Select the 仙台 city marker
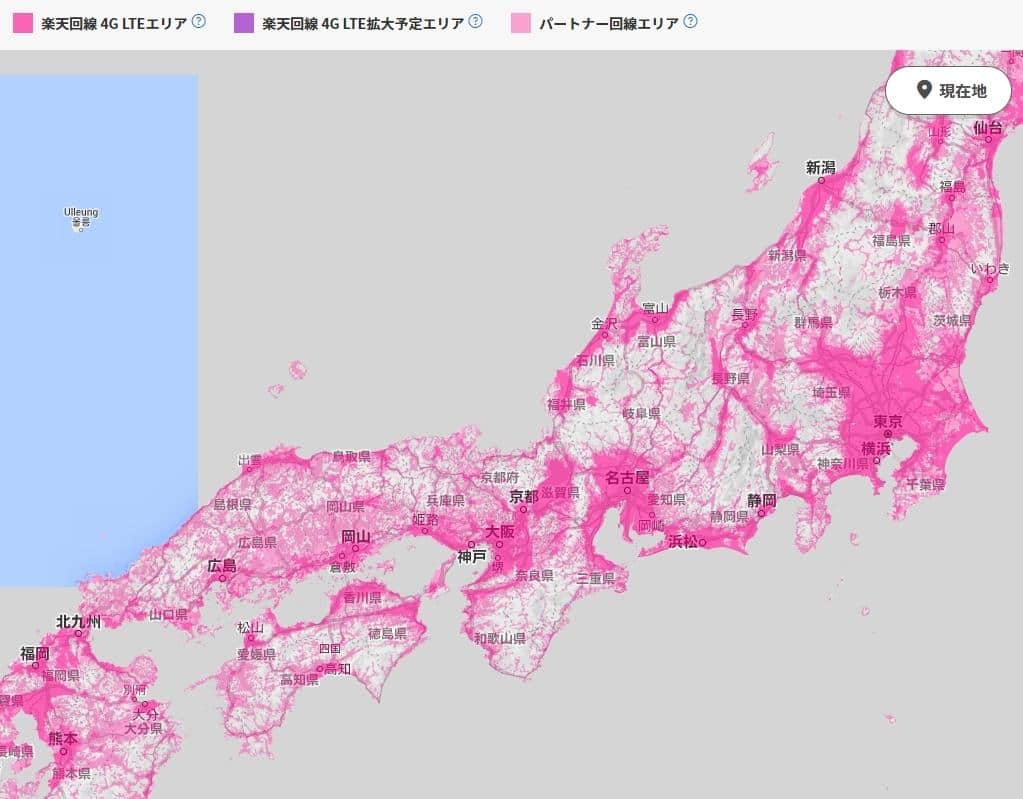Image resolution: width=1023 pixels, height=799 pixels. click(989, 131)
